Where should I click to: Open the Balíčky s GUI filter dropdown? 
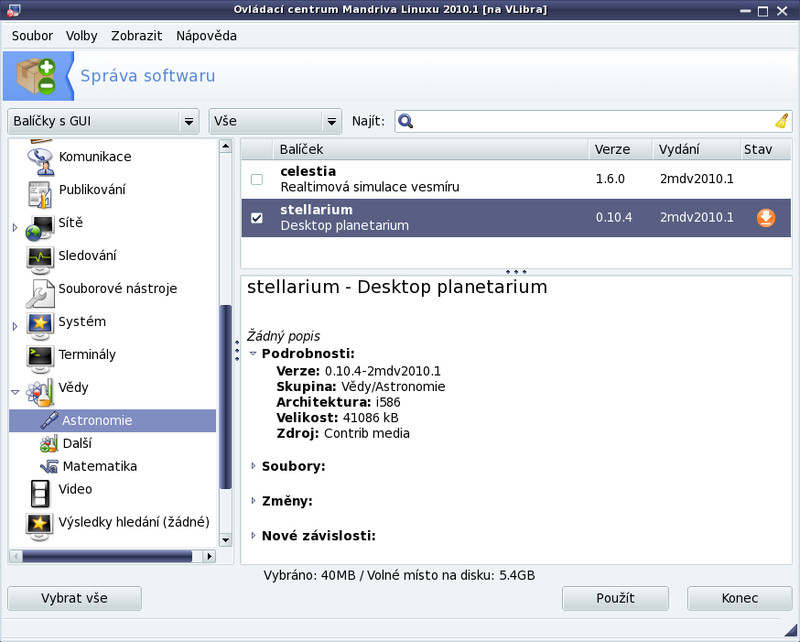click(103, 121)
